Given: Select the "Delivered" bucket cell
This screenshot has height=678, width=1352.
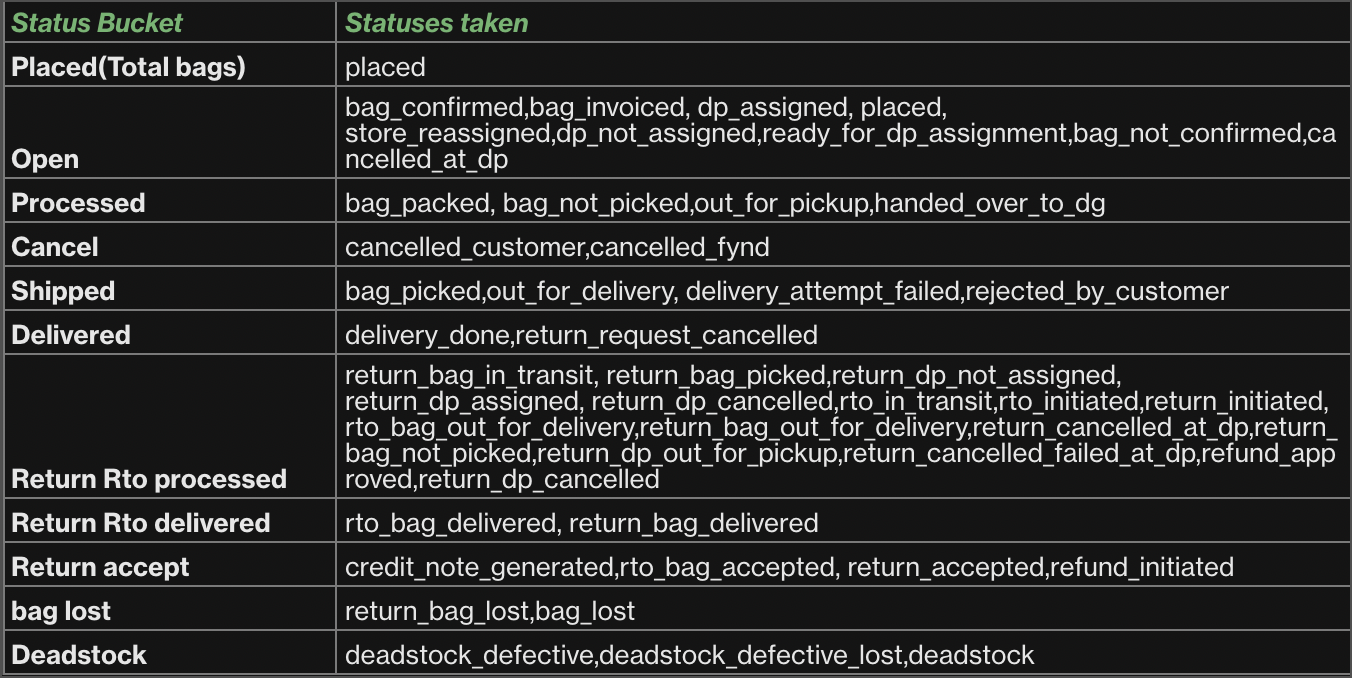Looking at the screenshot, I should [x=71, y=335].
